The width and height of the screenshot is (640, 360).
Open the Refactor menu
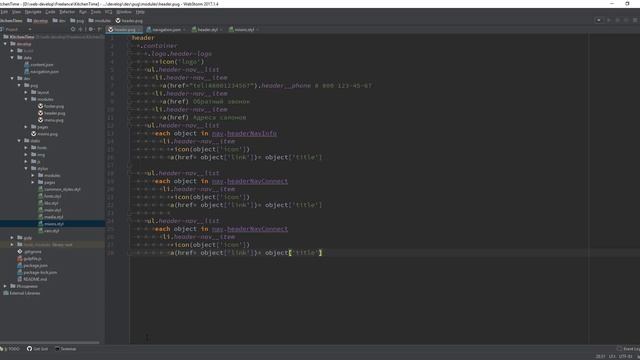click(x=67, y=12)
